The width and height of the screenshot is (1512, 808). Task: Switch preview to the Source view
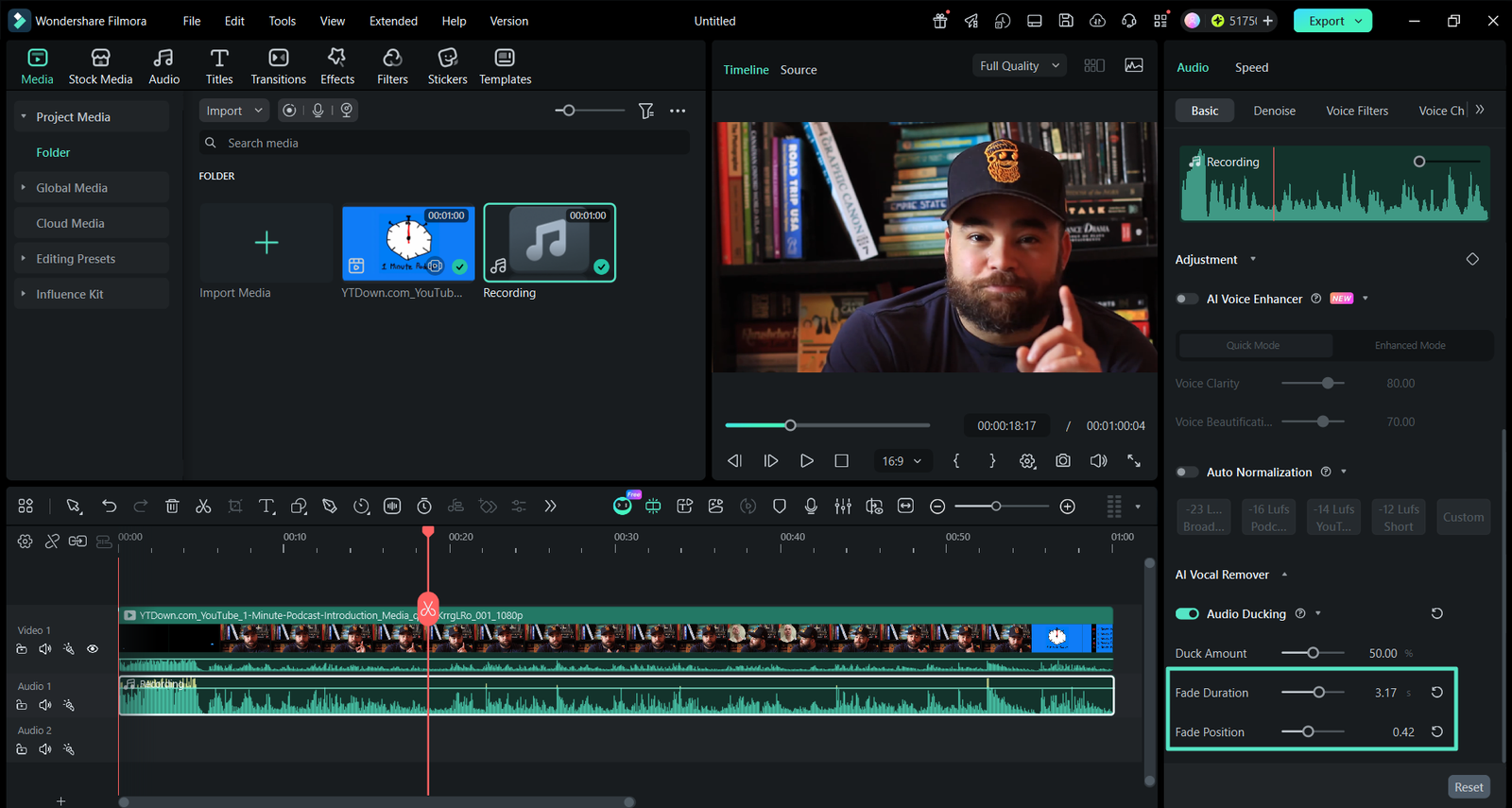click(x=799, y=70)
